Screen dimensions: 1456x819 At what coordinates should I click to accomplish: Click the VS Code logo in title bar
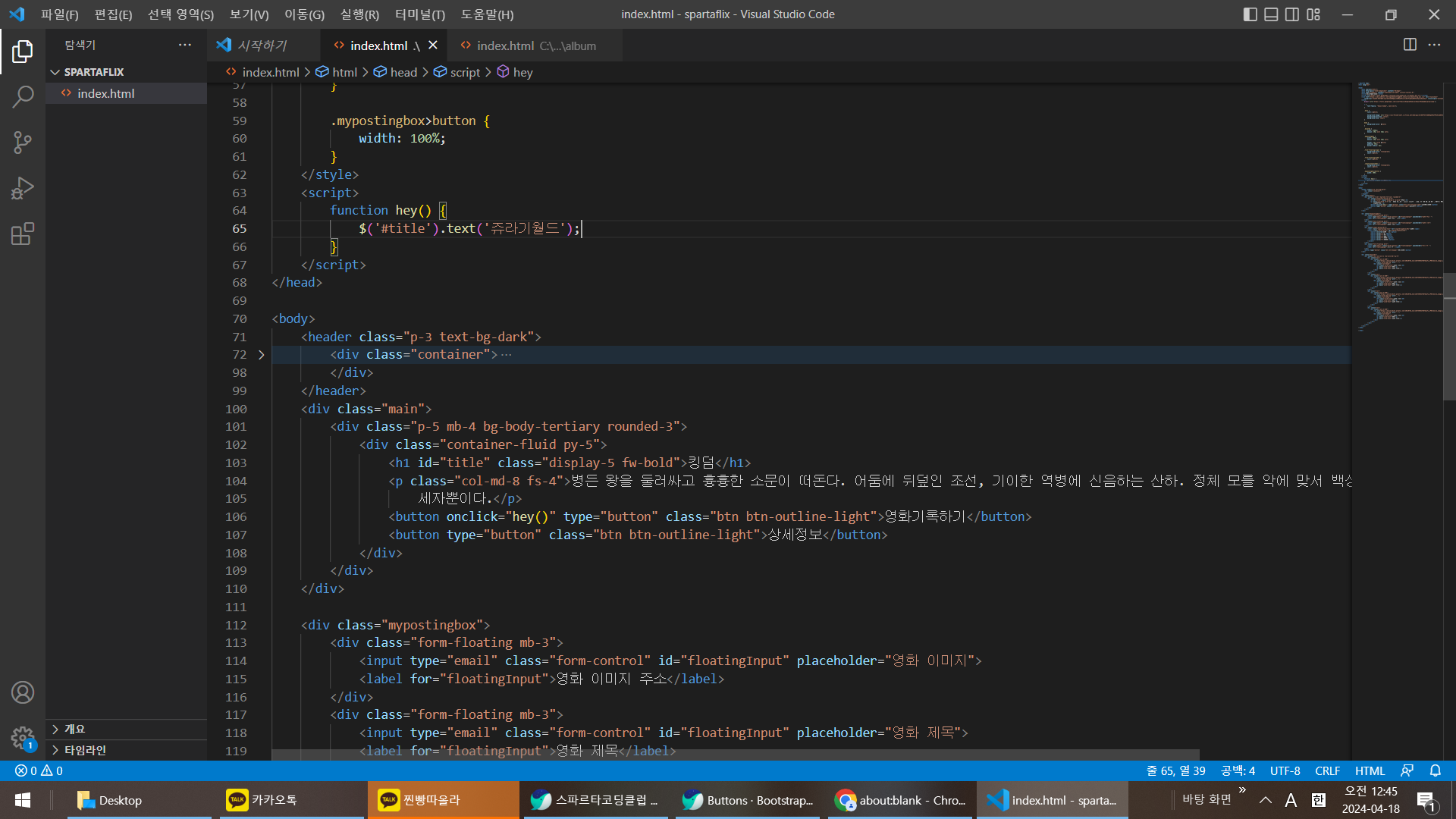pyautogui.click(x=17, y=14)
